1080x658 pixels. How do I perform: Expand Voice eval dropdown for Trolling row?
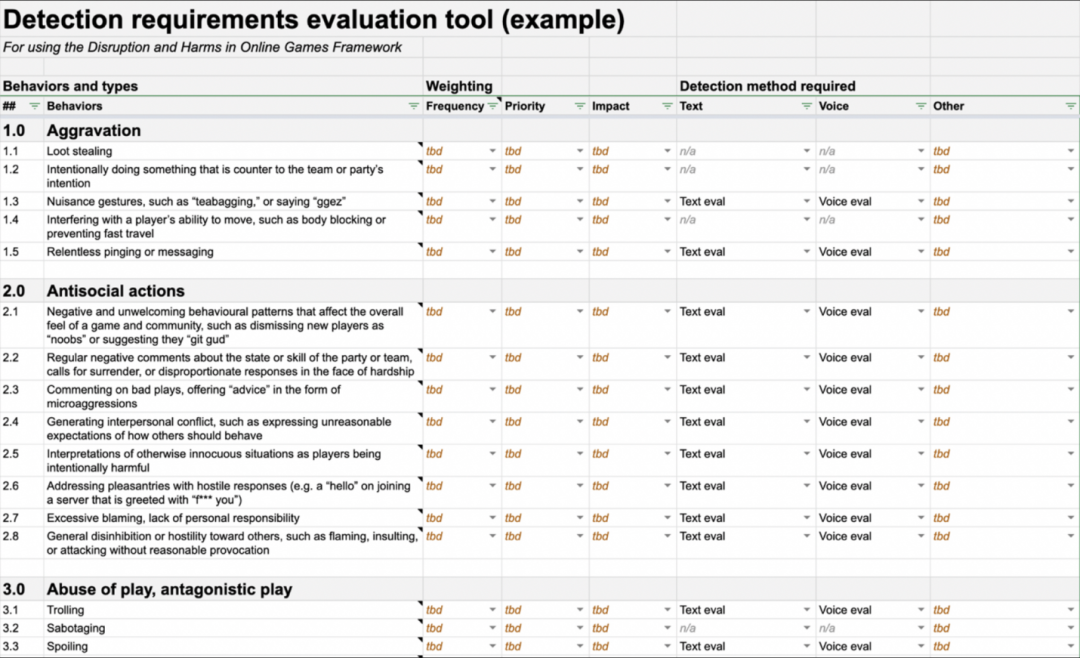click(921, 610)
